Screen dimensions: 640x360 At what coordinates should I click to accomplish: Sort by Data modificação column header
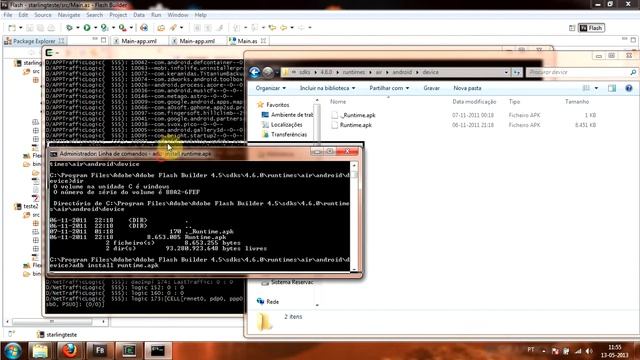point(474,102)
